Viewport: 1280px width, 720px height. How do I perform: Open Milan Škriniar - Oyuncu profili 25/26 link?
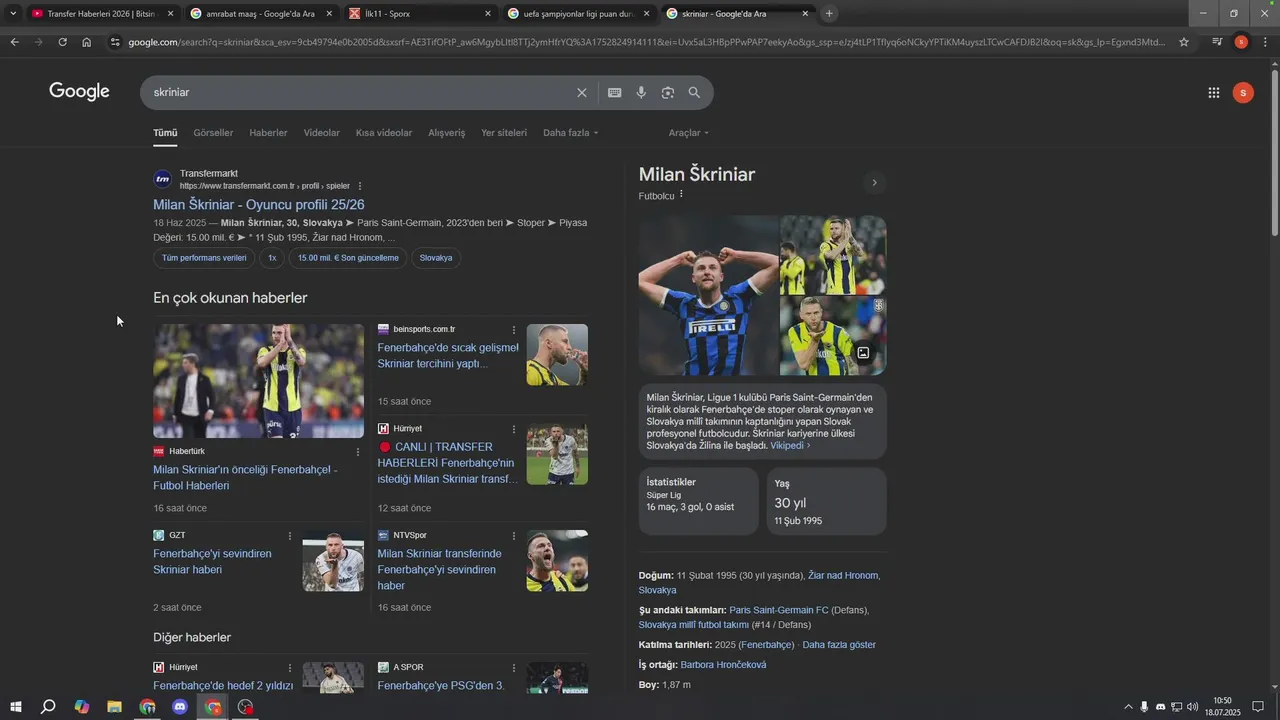pyautogui.click(x=258, y=205)
